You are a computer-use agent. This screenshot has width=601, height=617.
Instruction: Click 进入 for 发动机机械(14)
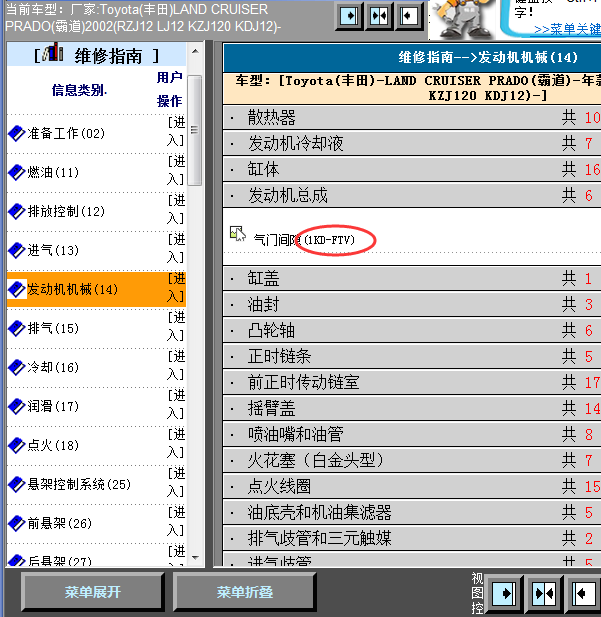pyautogui.click(x=176, y=287)
